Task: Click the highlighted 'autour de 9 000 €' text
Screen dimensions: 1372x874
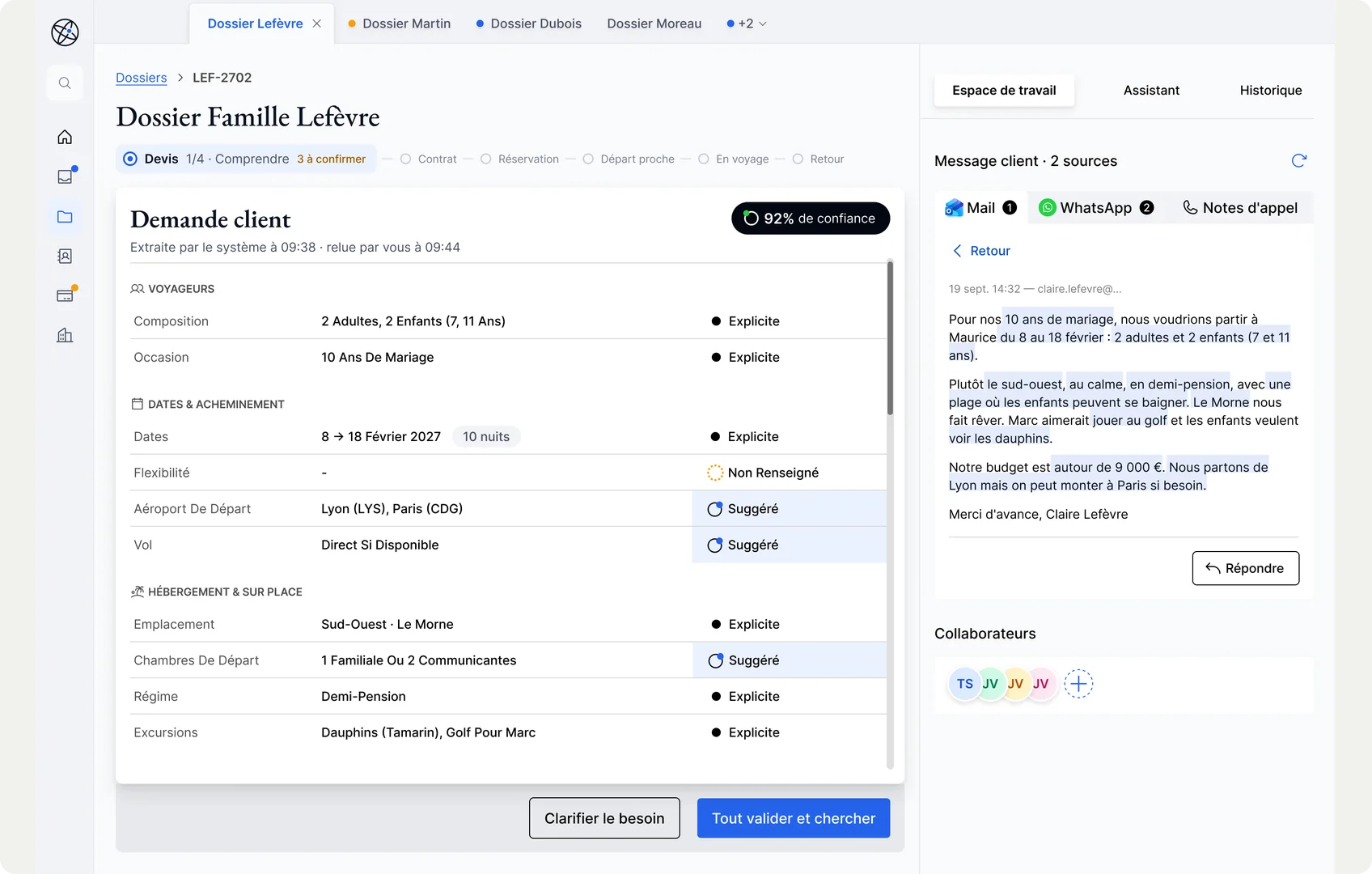Action: pyautogui.click(x=1108, y=467)
